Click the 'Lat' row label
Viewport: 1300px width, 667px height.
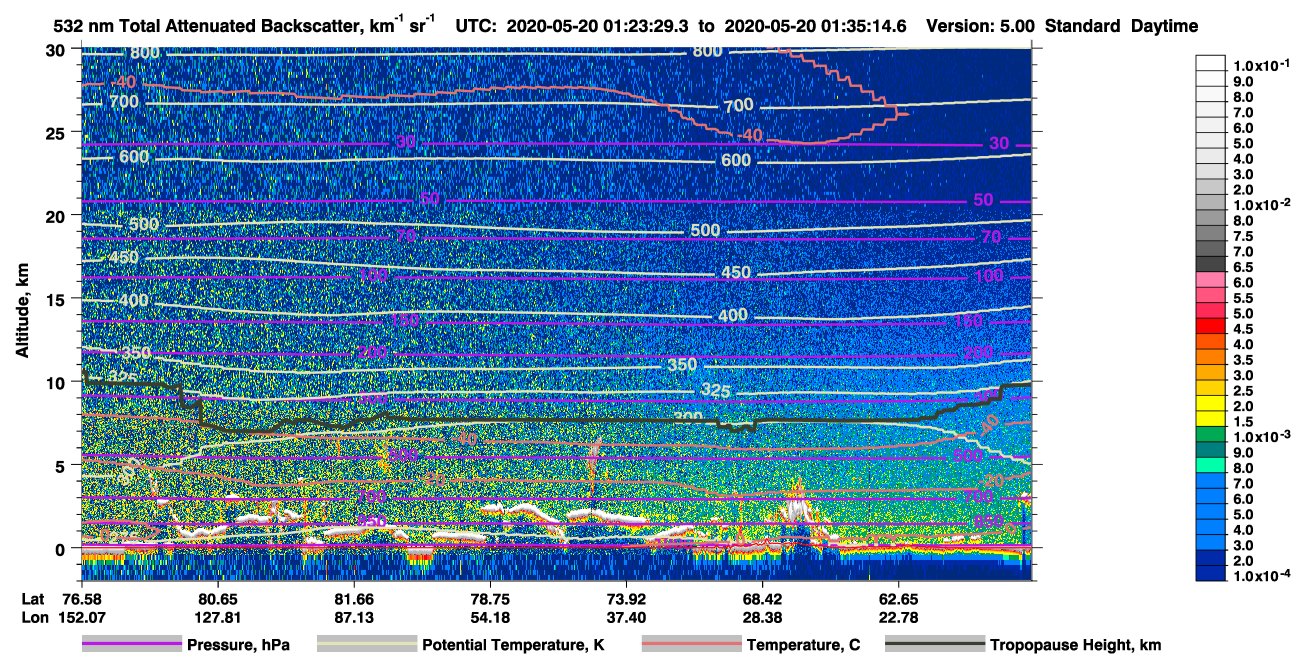pyautogui.click(x=33, y=599)
